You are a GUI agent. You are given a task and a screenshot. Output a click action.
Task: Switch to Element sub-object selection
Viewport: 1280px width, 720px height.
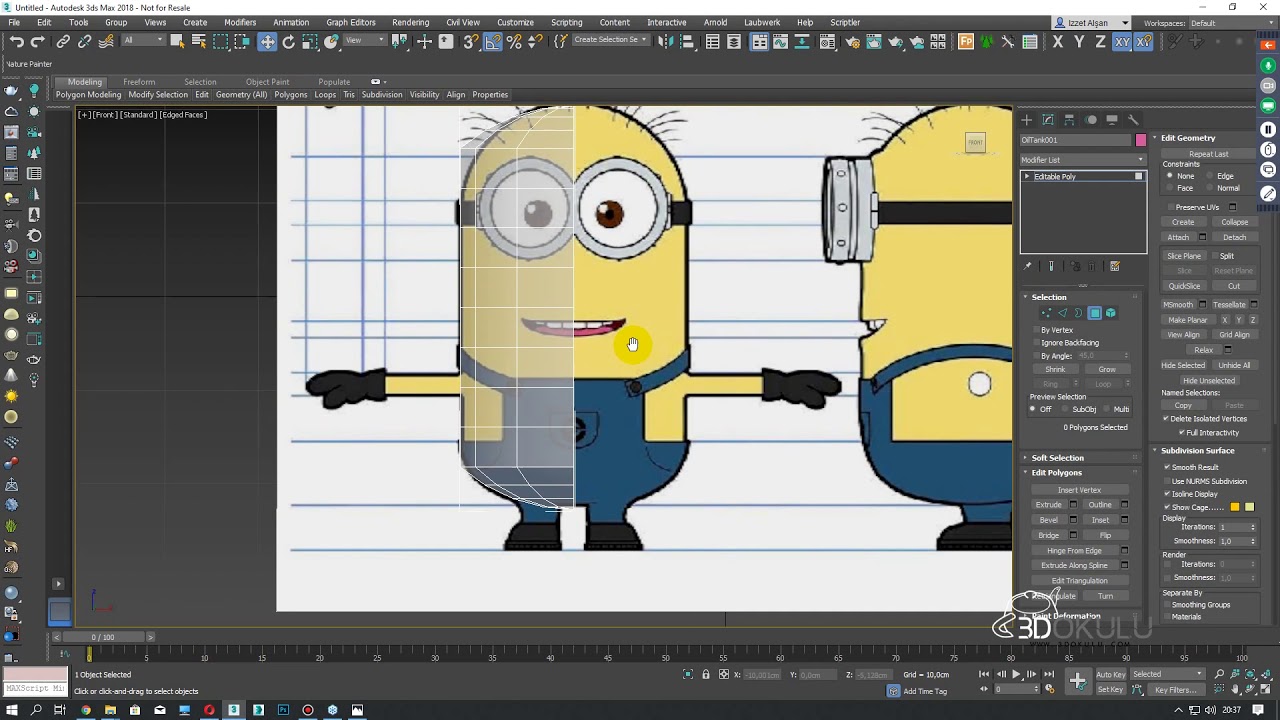point(1111,313)
